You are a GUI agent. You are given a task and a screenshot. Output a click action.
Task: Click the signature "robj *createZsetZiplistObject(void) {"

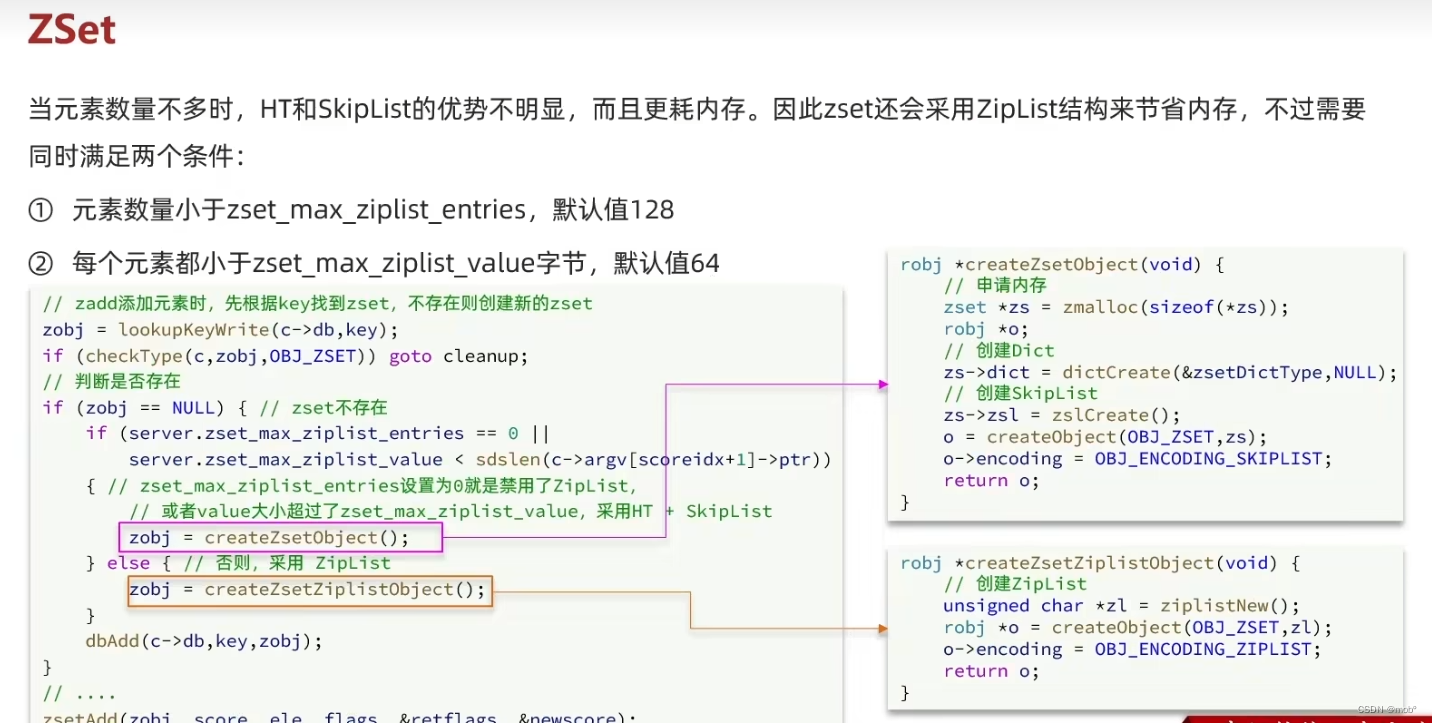1100,563
